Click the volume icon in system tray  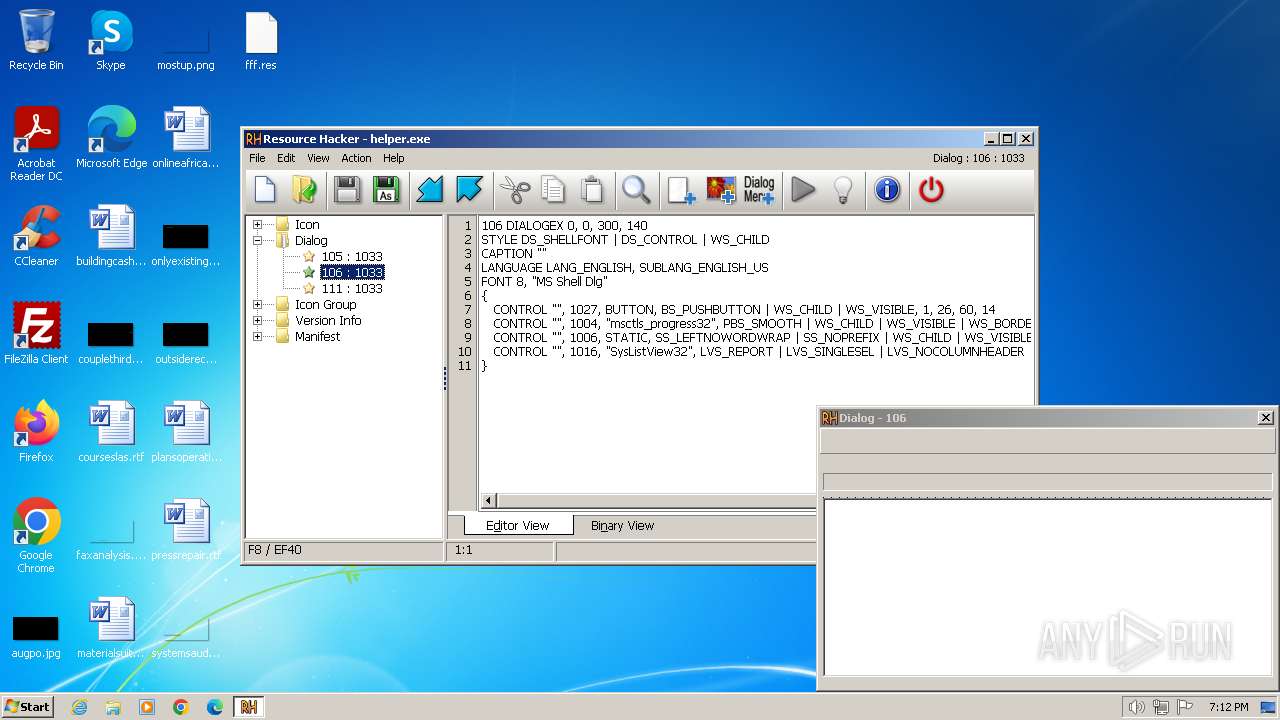(x=1136, y=707)
